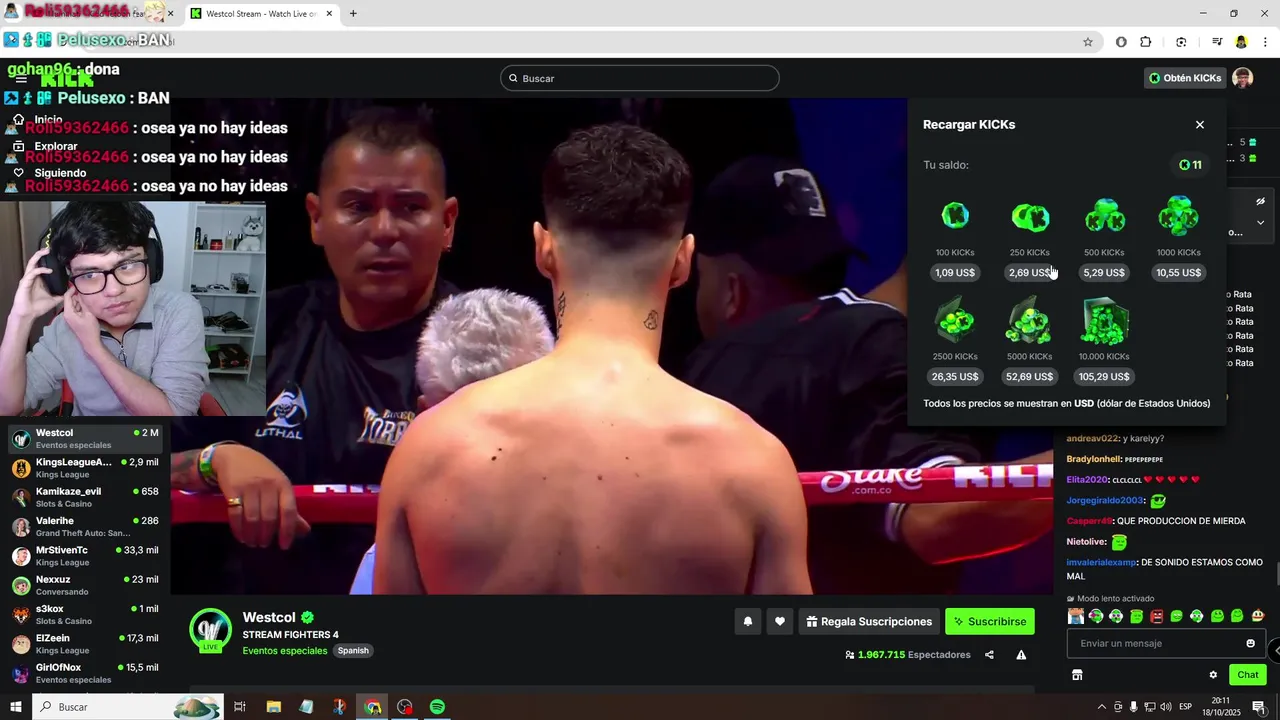Click chat username Bradylonhell

point(1094,459)
